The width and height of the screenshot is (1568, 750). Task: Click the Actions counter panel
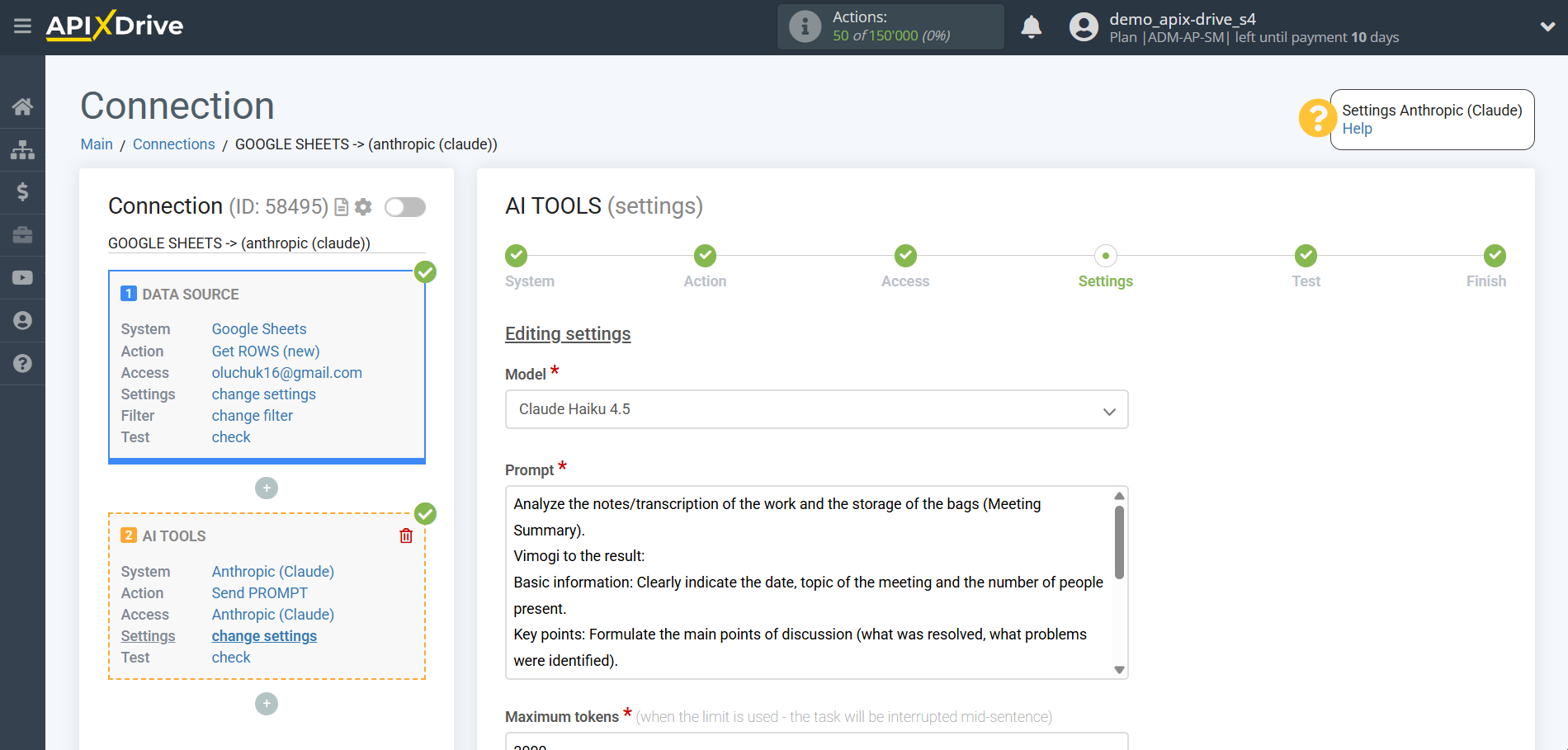pos(890,26)
